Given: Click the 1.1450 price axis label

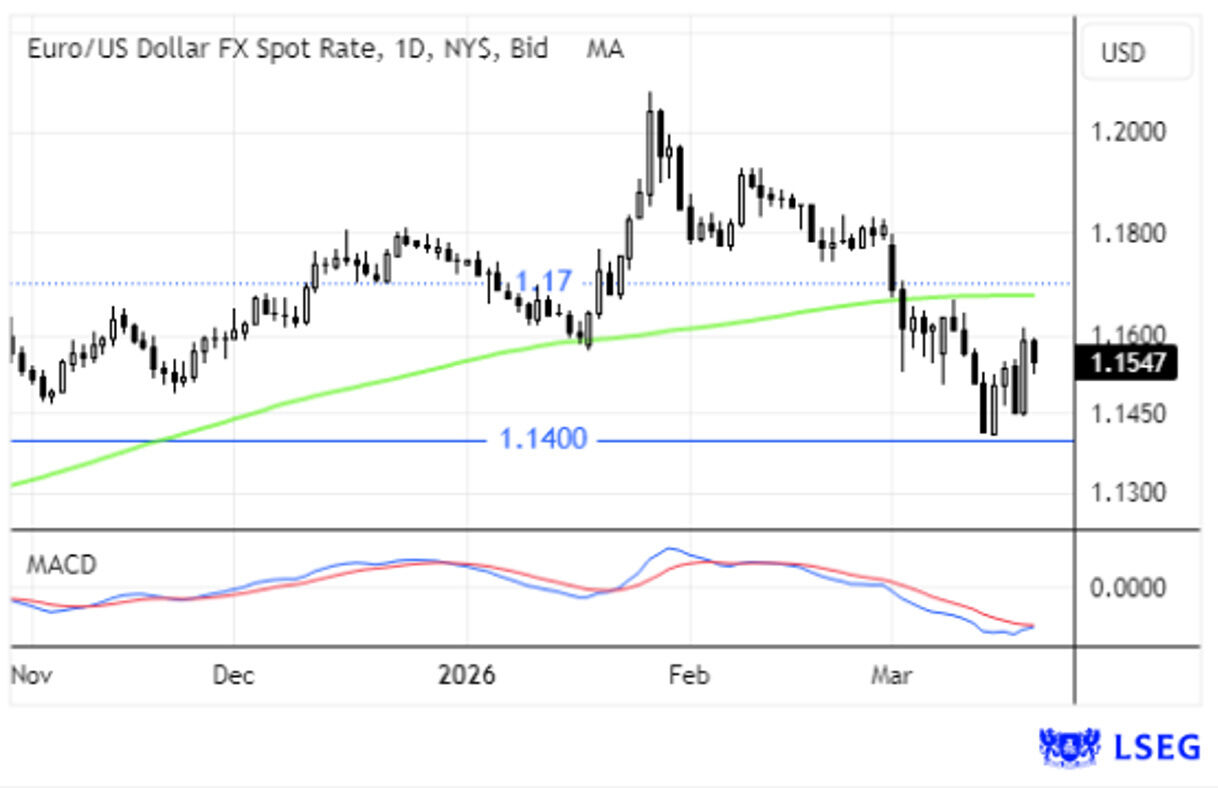Looking at the screenshot, I should (x=1128, y=413).
